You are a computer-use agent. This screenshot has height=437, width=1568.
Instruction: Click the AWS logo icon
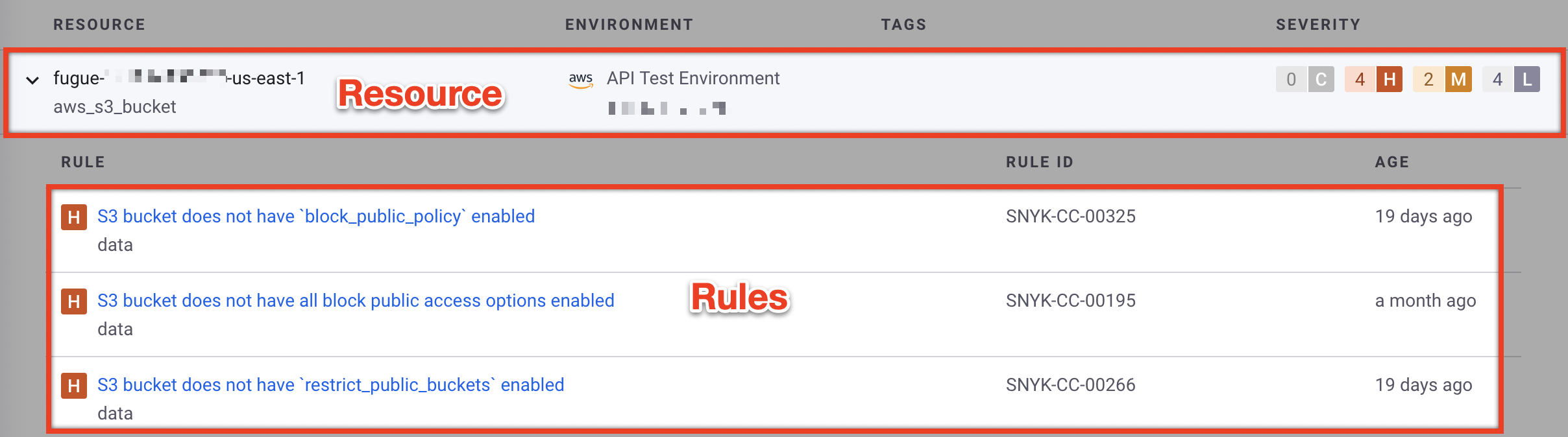(580, 80)
